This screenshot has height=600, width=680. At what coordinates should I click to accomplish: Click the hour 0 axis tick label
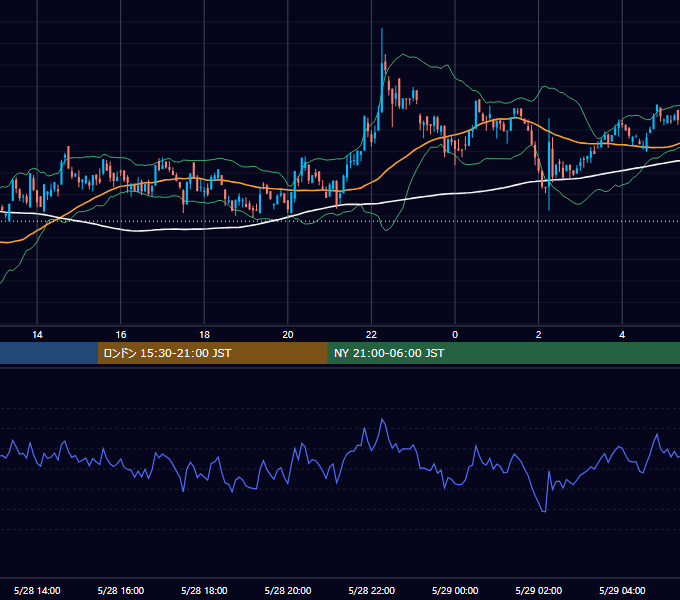click(x=455, y=334)
